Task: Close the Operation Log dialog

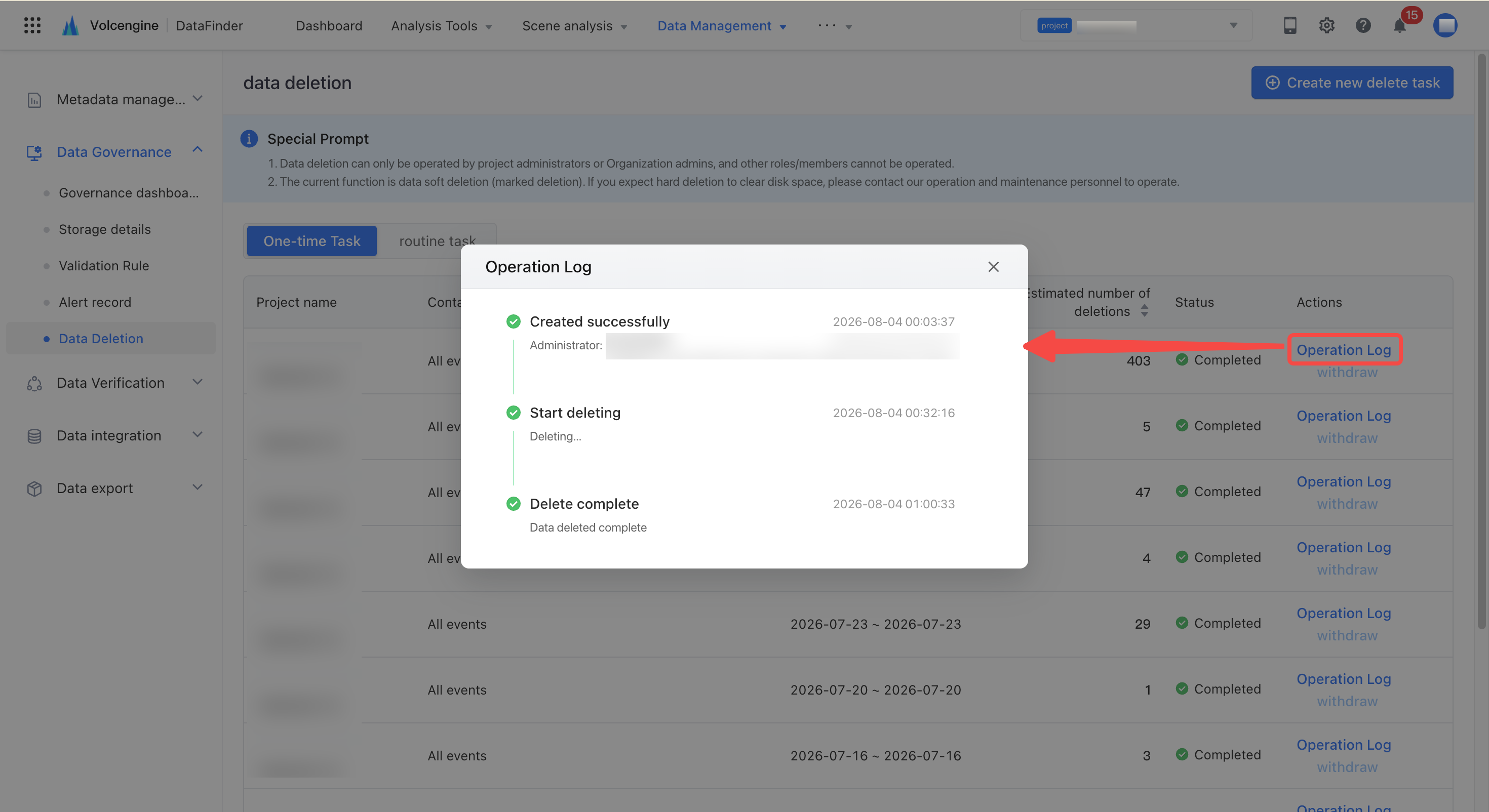Action: pos(993,266)
